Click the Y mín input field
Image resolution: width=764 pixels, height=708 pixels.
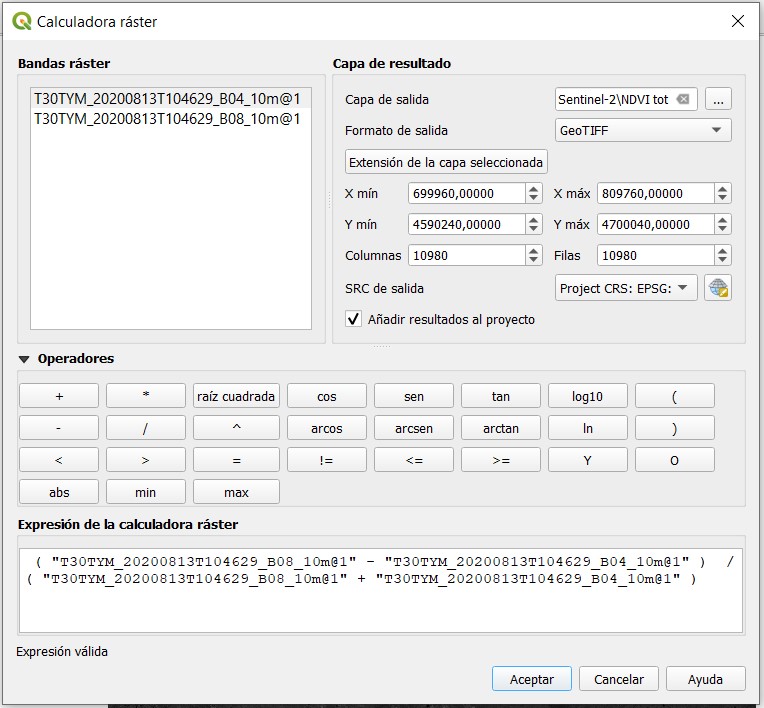click(x=467, y=224)
